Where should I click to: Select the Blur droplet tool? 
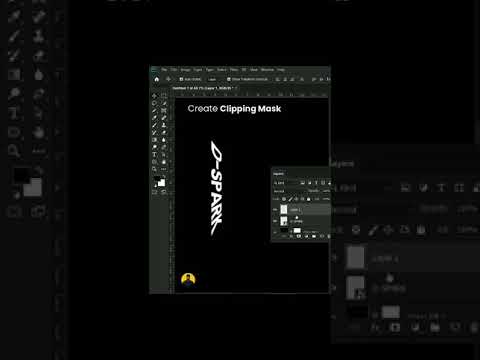pos(164,139)
